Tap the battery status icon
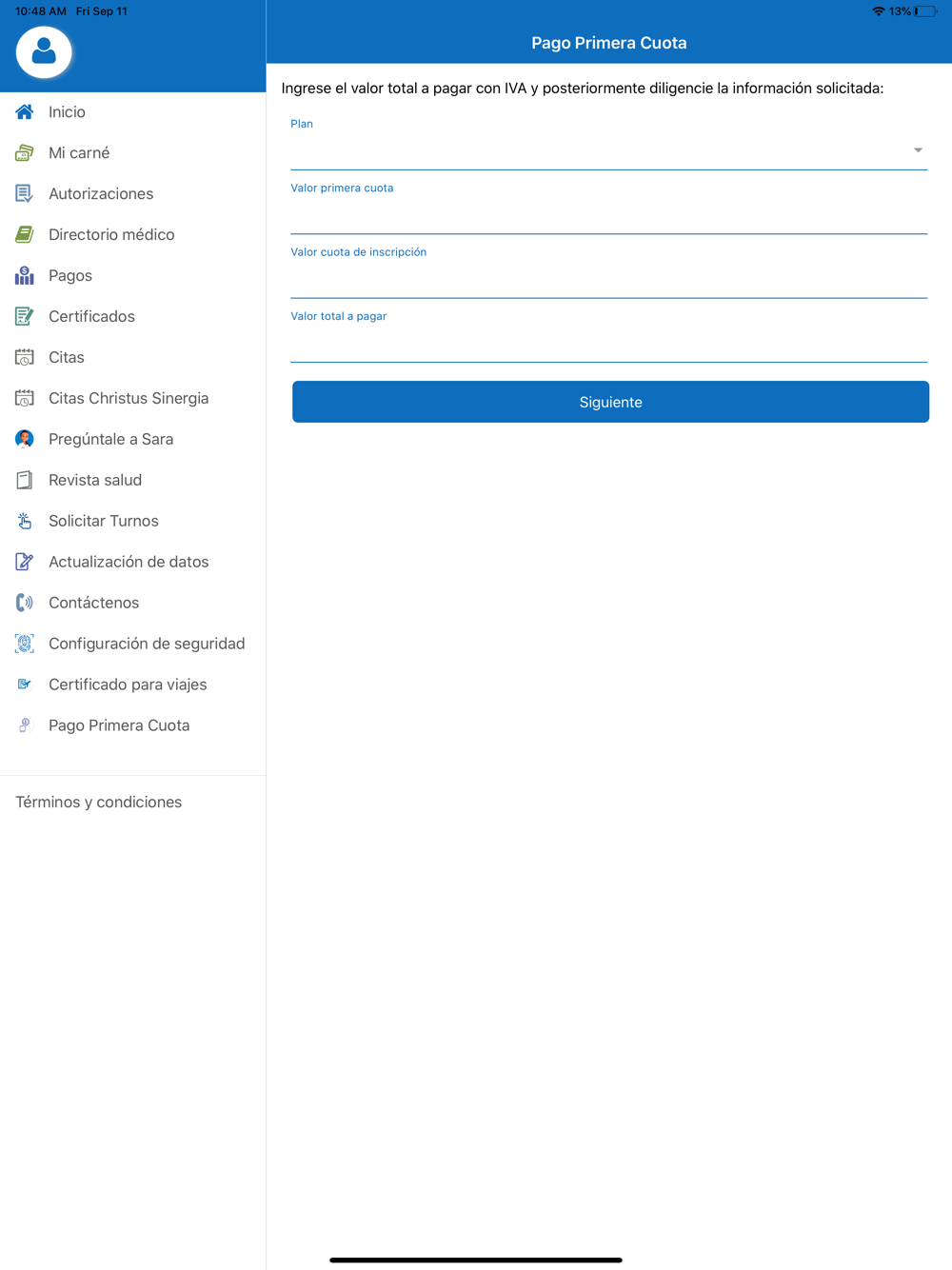The image size is (952, 1270). [925, 11]
